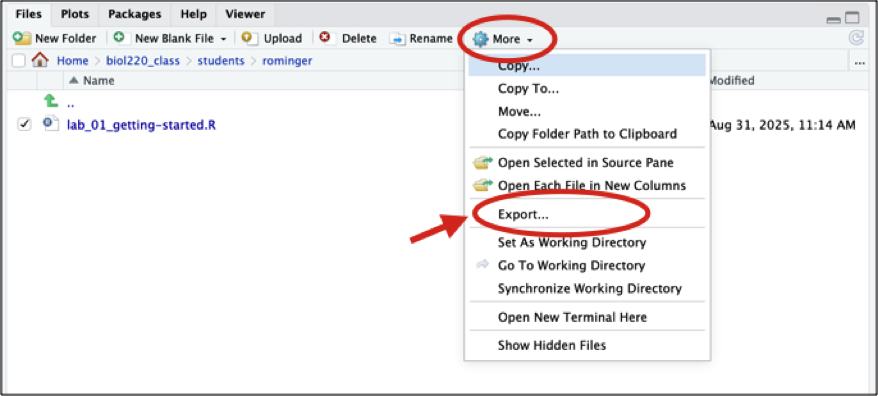Viewport: 878px width, 396px height.
Task: Click the More gear menu button
Action: coord(503,39)
